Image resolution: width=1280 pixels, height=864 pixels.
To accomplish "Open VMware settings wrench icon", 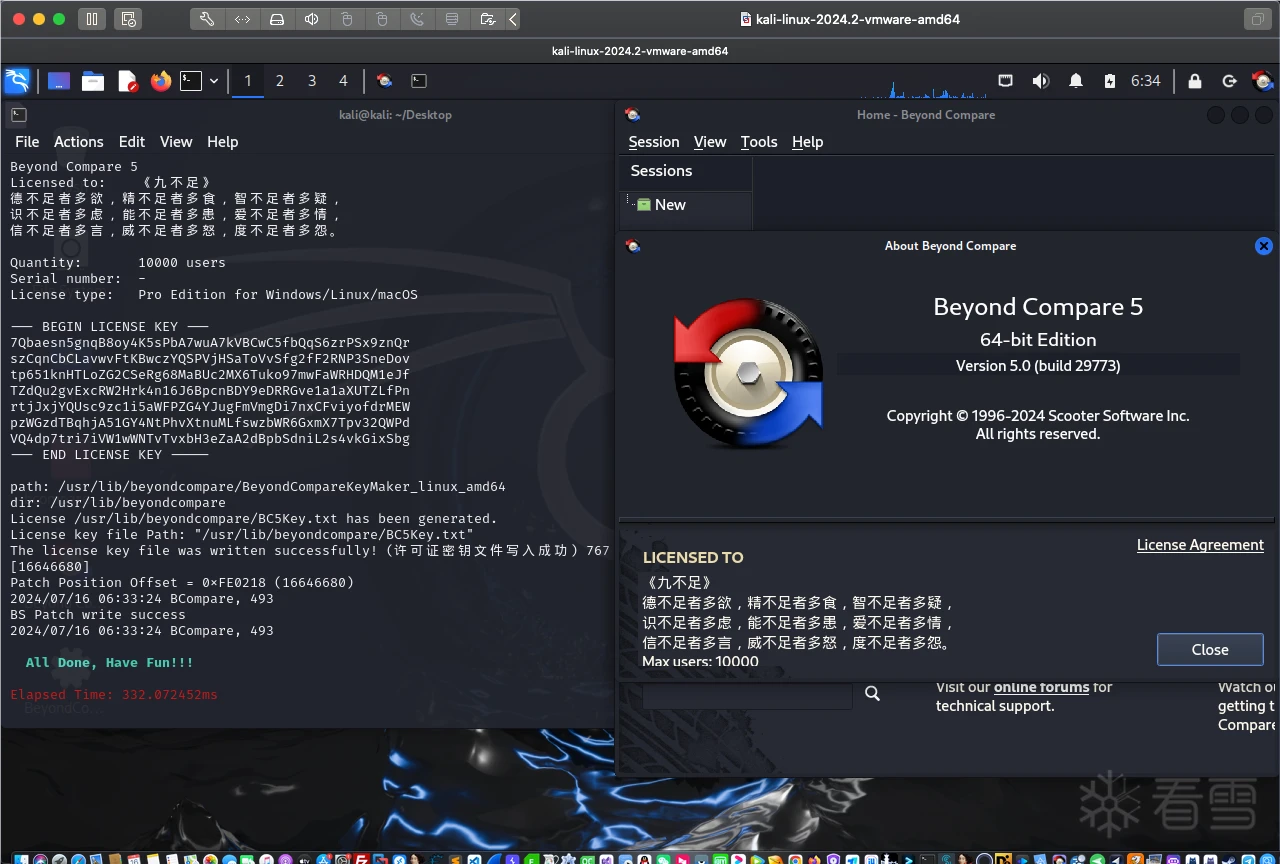I will coord(207,19).
